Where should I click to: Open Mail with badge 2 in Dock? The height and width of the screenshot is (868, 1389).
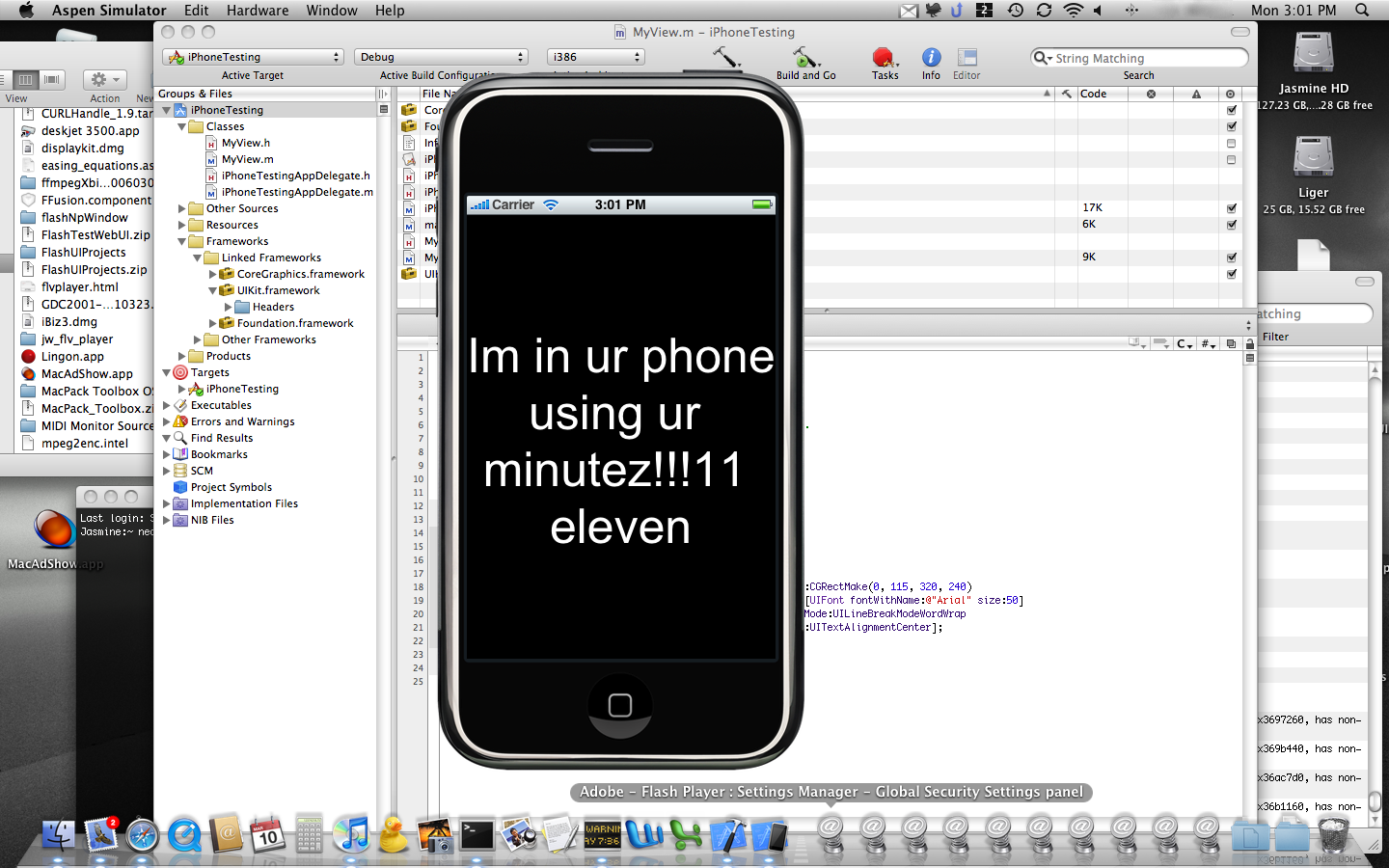coord(101,833)
